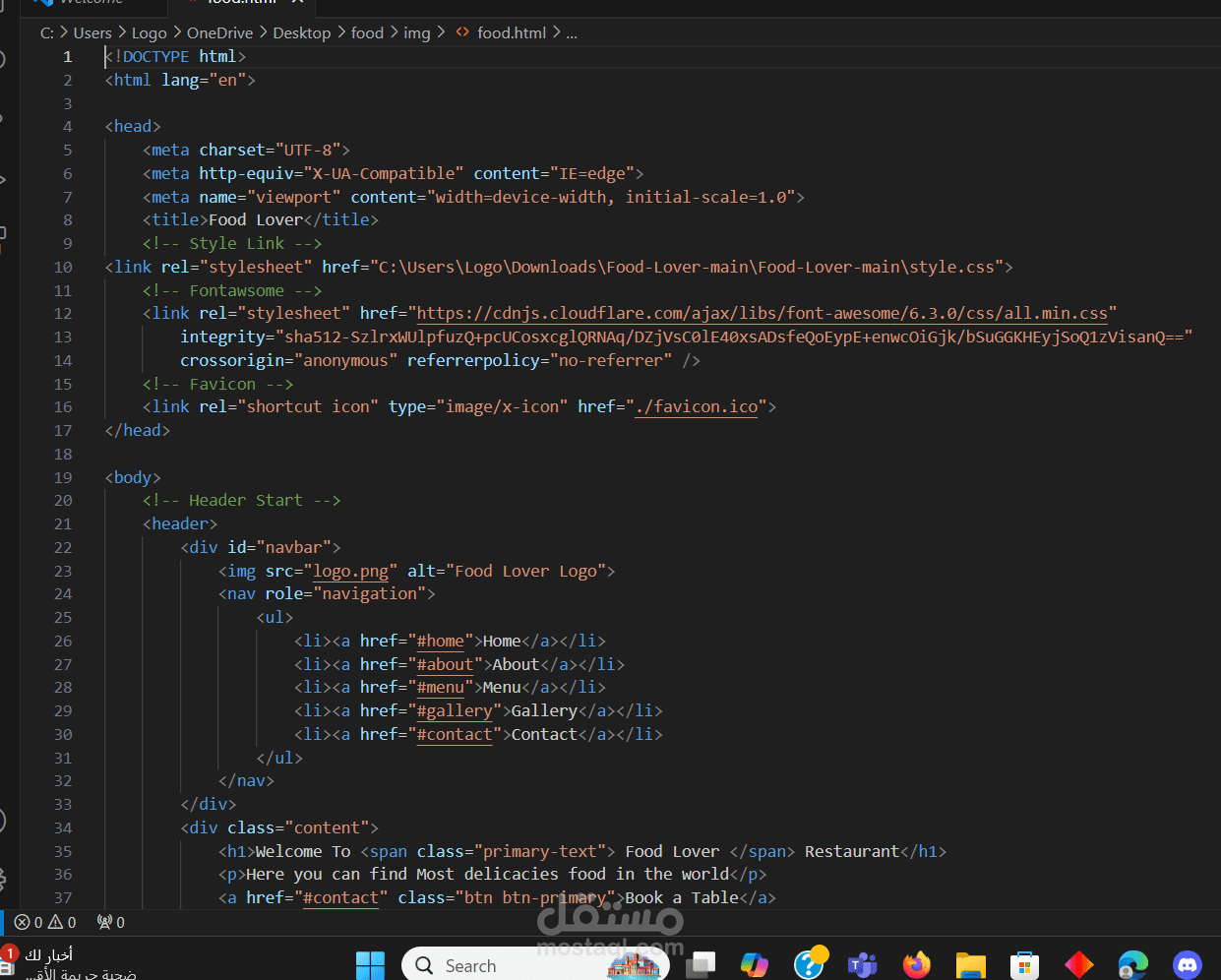This screenshot has width=1221, height=980.
Task: Click the 'Fontawsome' comment
Action: click(232, 290)
